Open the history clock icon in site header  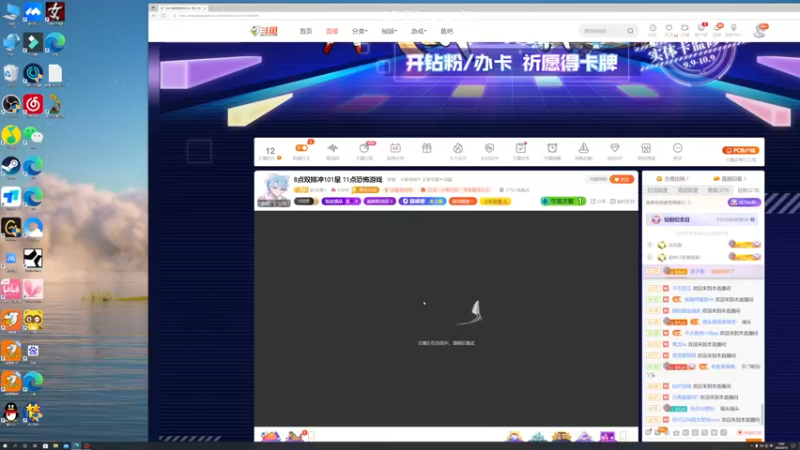click(x=653, y=29)
